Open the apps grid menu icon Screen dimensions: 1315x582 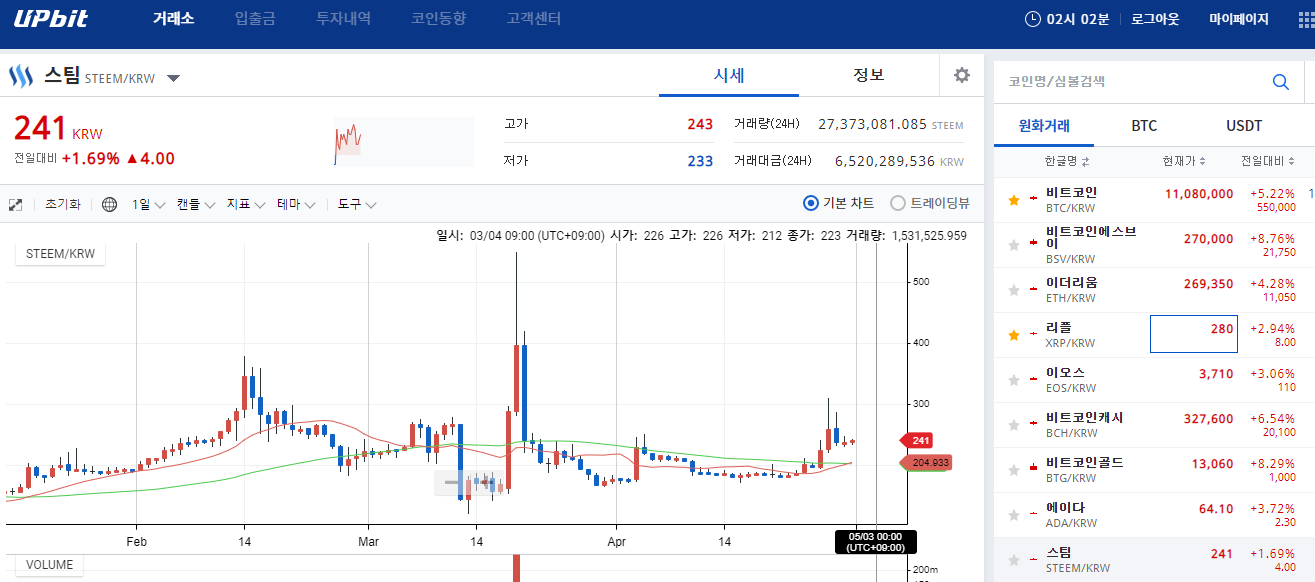click(1306, 20)
